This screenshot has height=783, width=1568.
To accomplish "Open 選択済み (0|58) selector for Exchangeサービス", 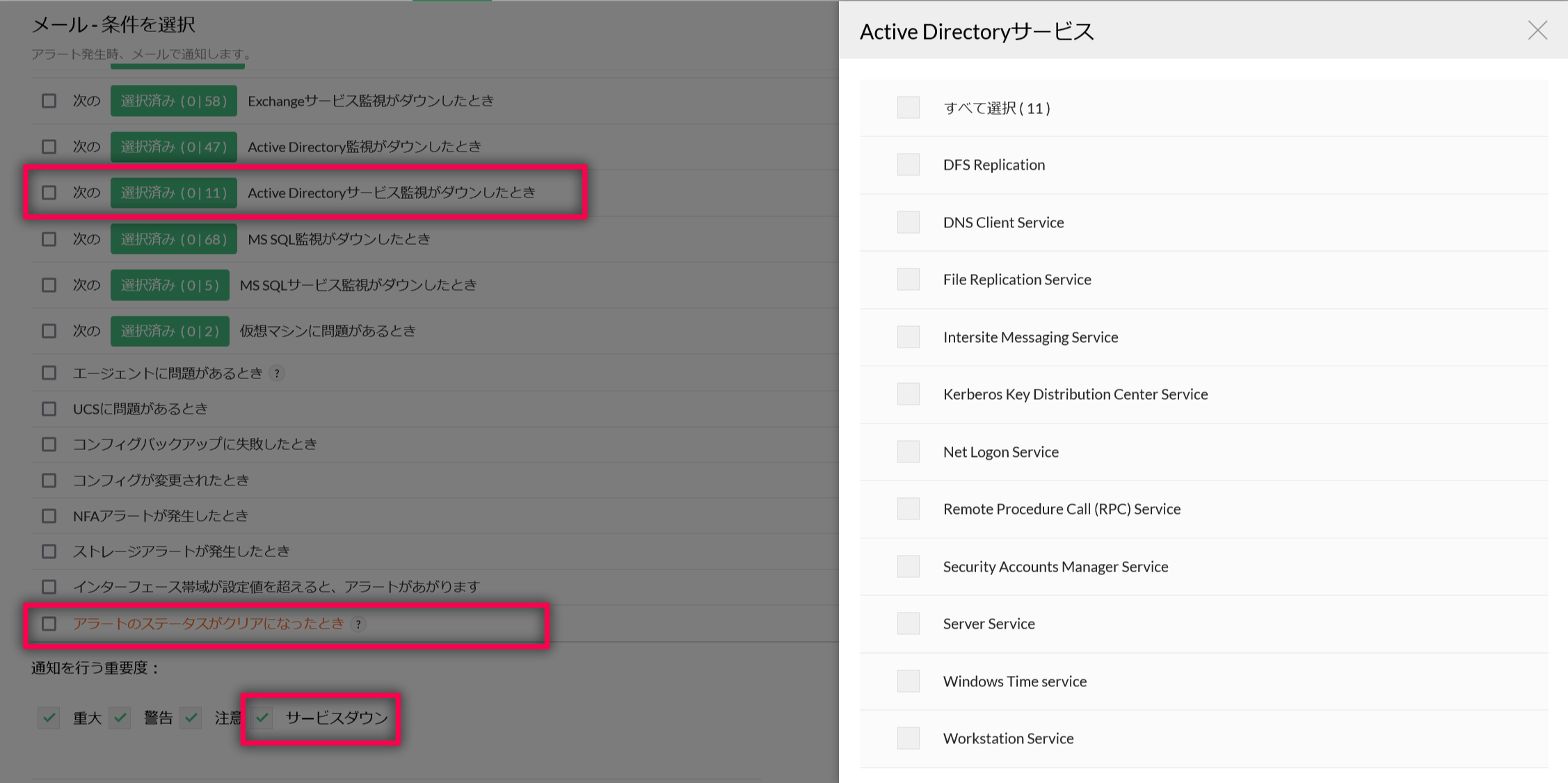I will tap(173, 101).
